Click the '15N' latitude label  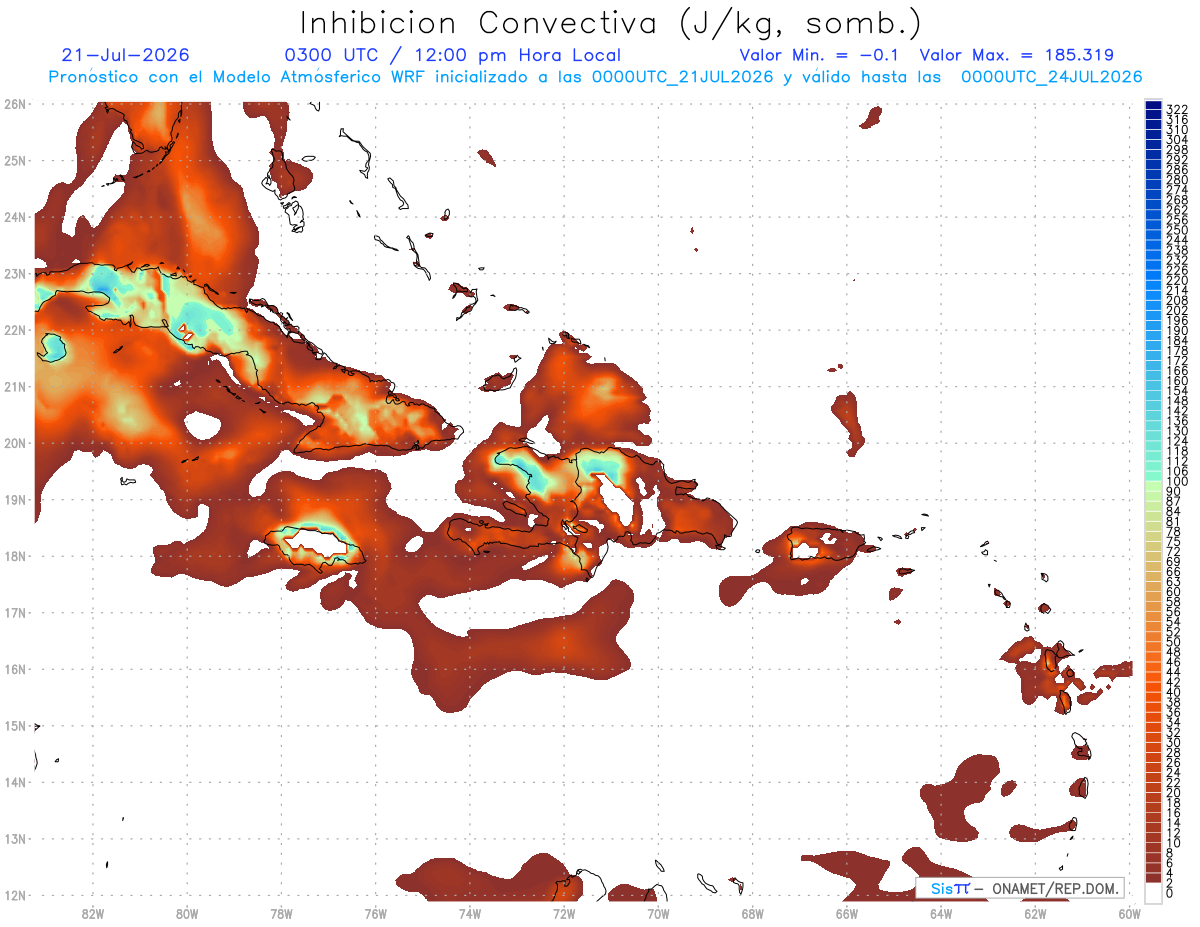(14, 726)
